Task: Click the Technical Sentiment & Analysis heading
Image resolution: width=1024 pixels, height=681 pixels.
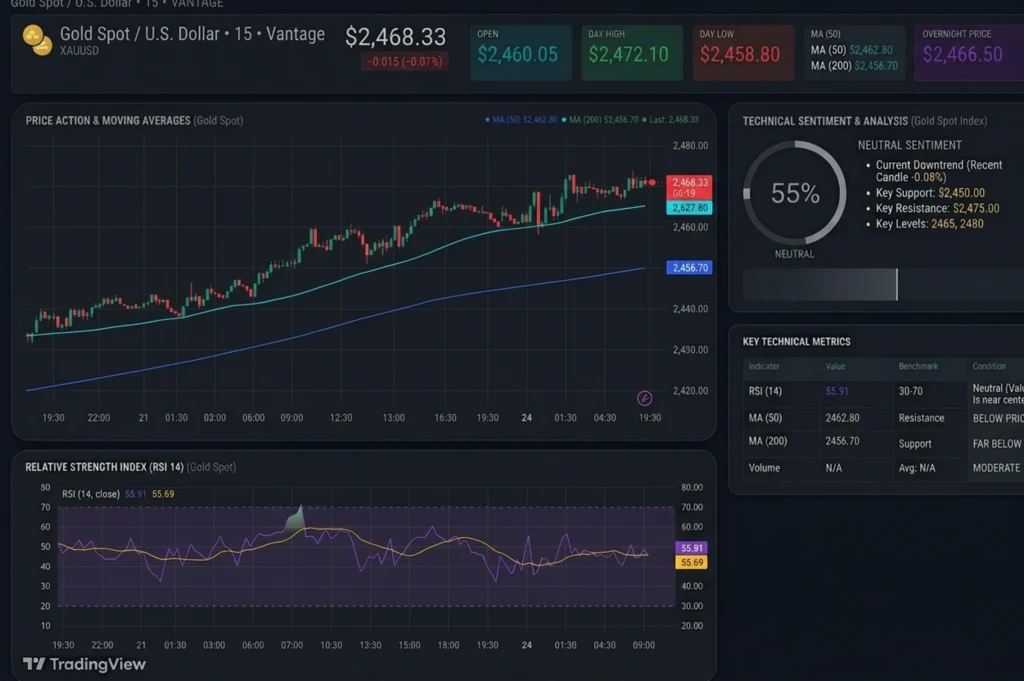Action: tap(825, 121)
